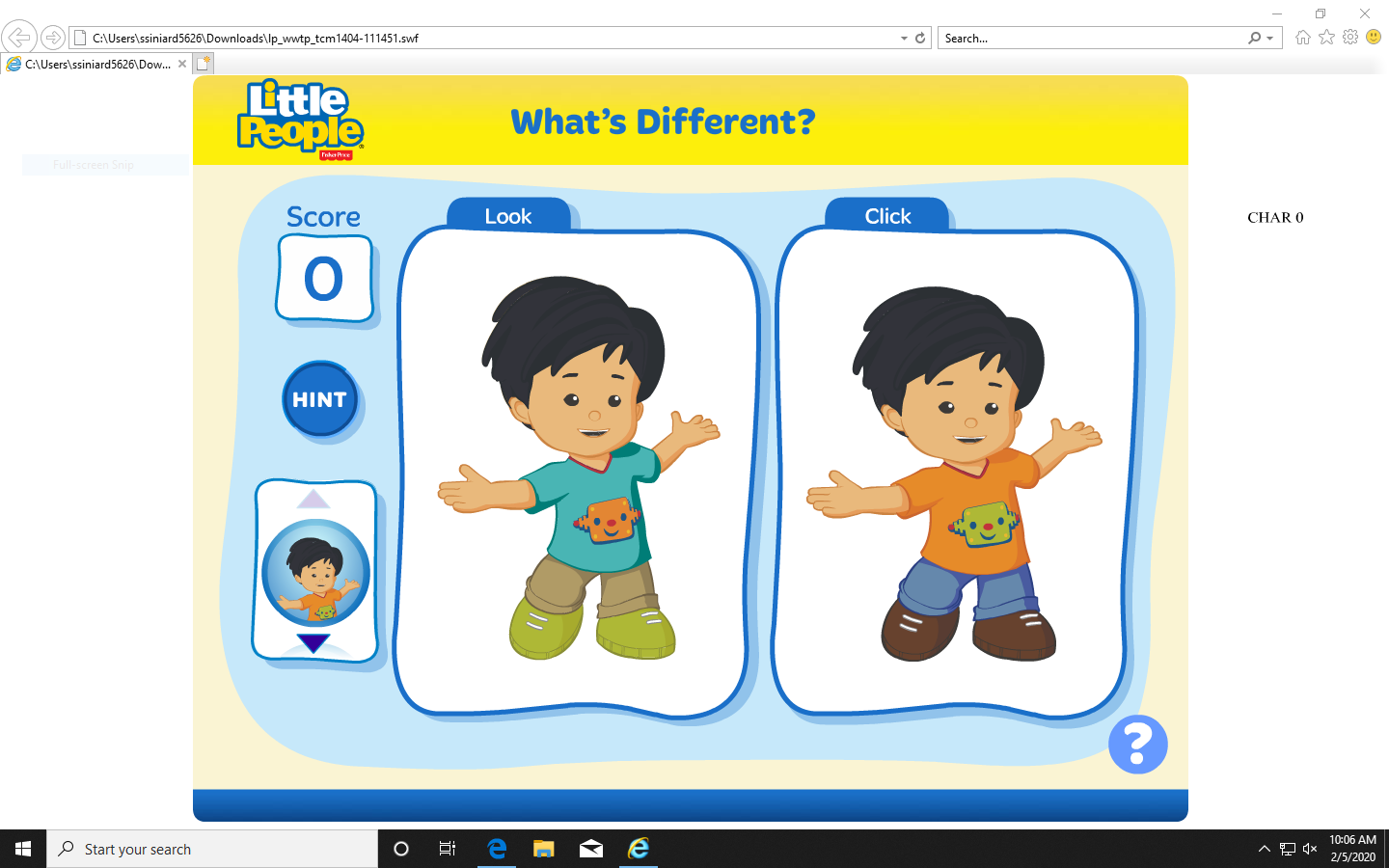
Task: Click the What's Different? title
Action: pos(663,122)
